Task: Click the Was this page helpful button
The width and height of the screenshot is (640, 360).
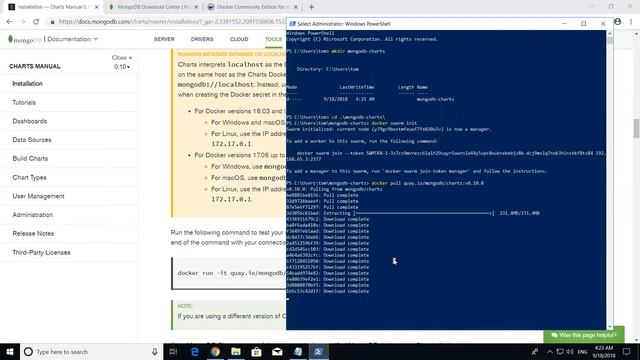Action: [x=584, y=335]
